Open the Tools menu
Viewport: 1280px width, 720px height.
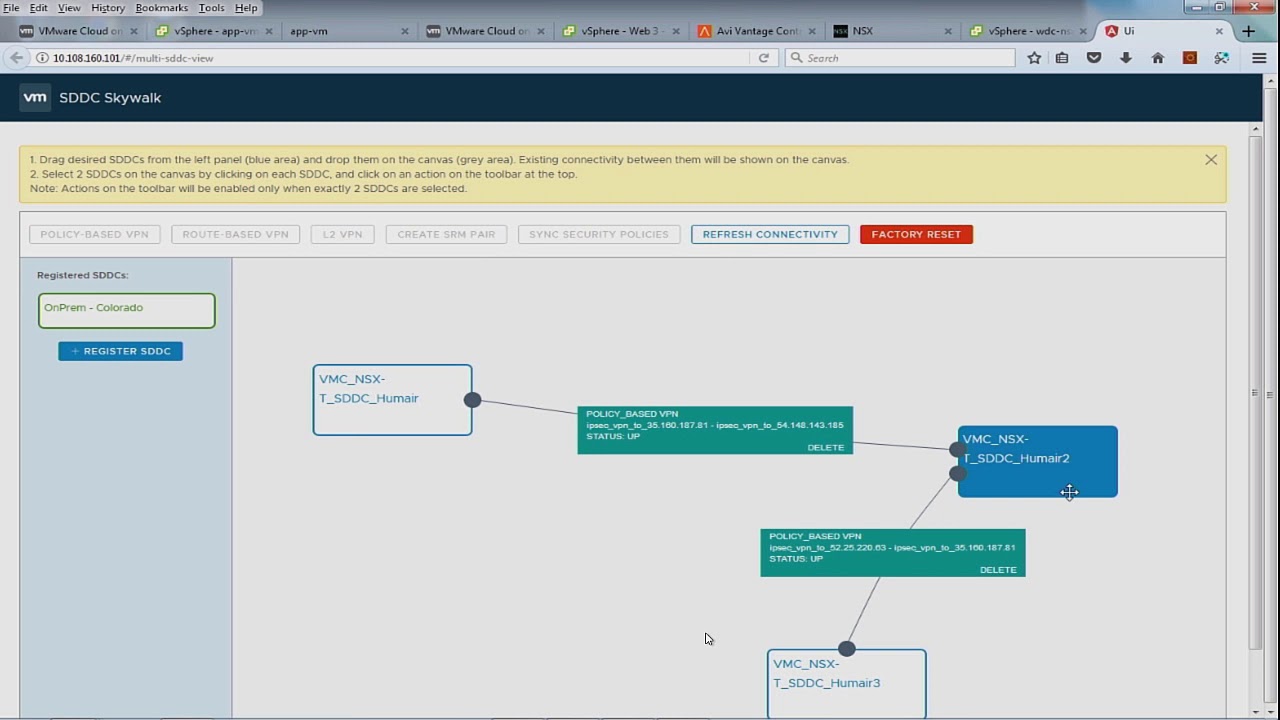point(211,8)
